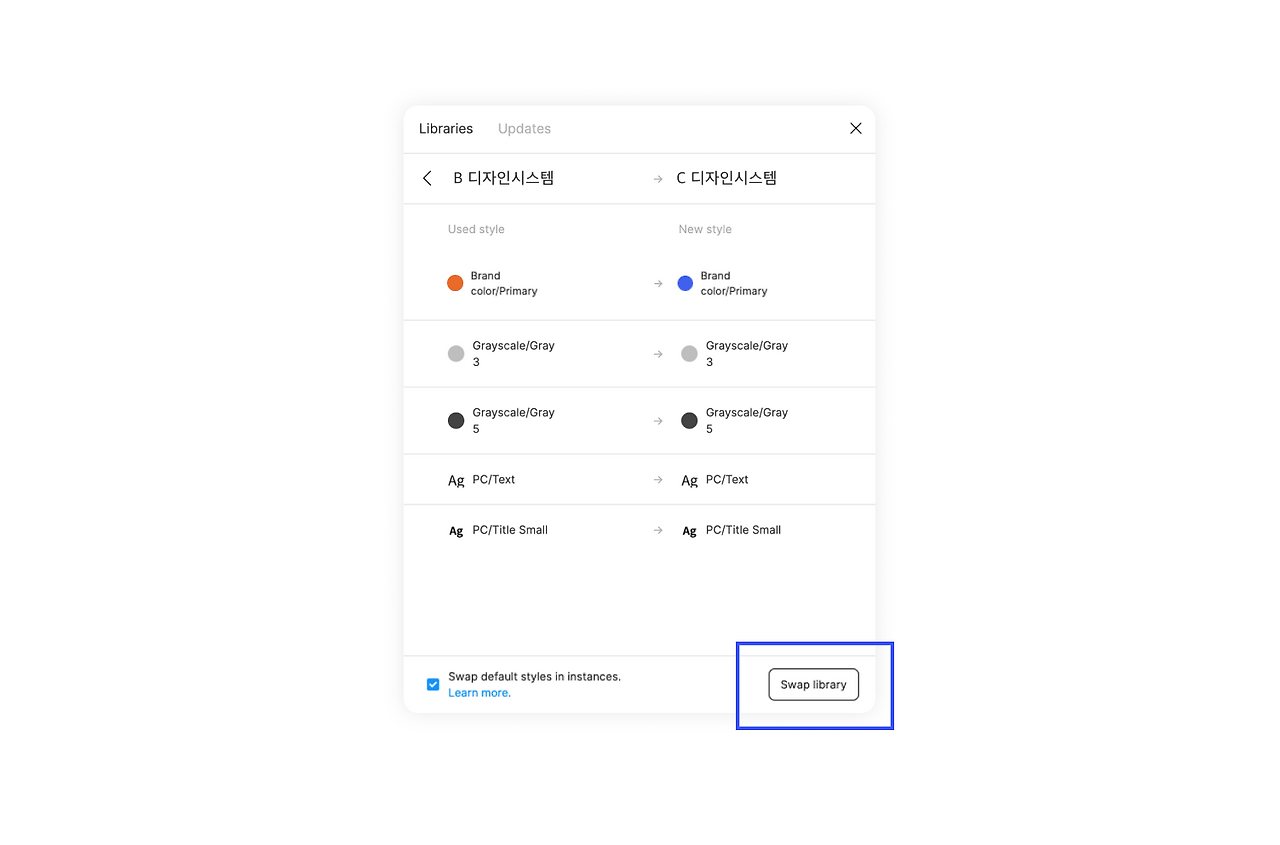
Task: Uncheck Swap default styles in instances
Action: point(433,685)
